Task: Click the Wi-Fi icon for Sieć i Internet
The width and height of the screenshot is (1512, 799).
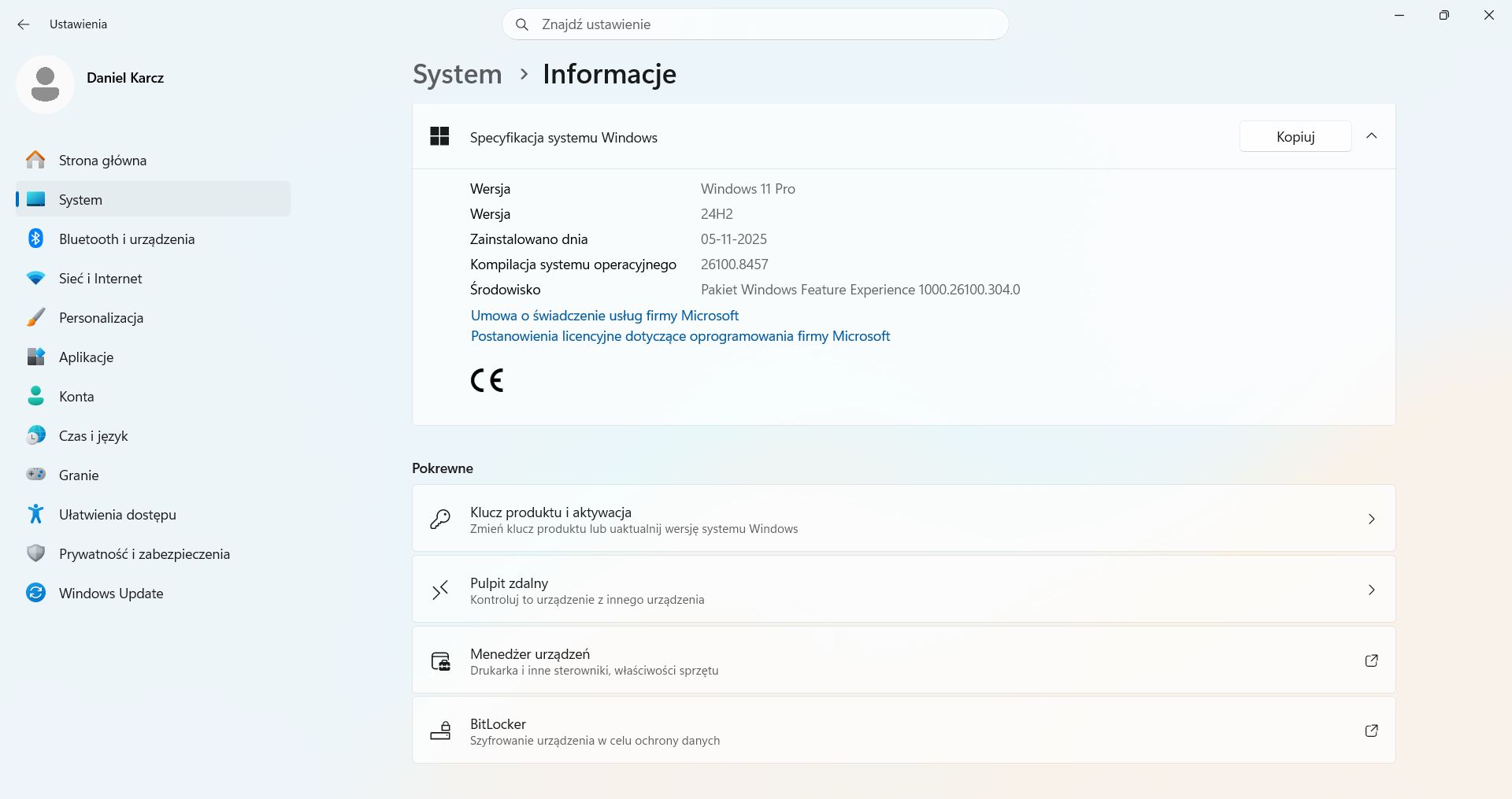Action: (x=35, y=278)
